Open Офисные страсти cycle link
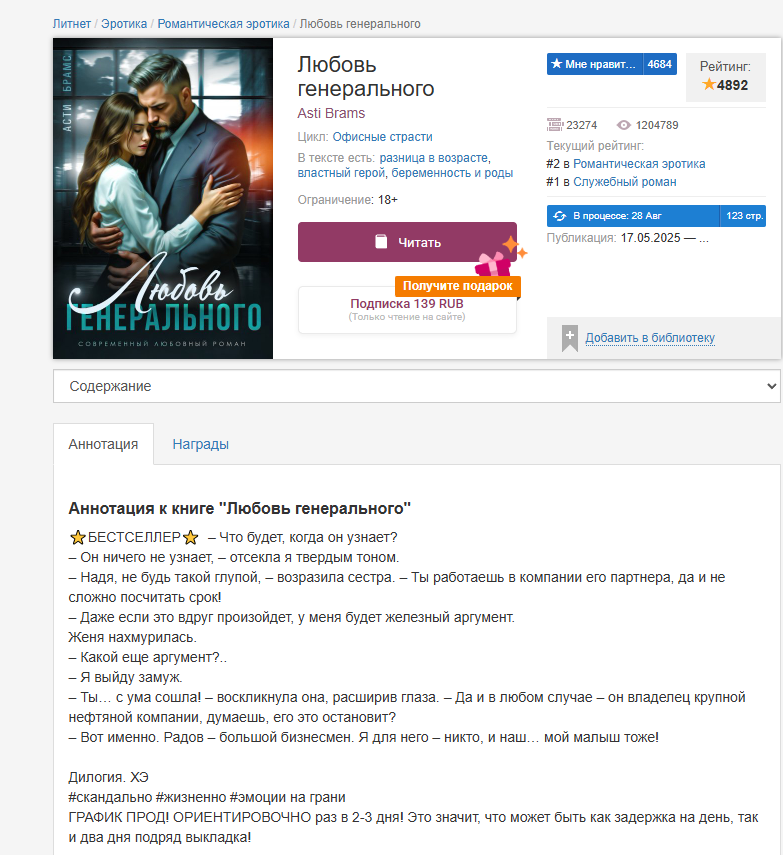Screen dimensions: 783x855 382,136
